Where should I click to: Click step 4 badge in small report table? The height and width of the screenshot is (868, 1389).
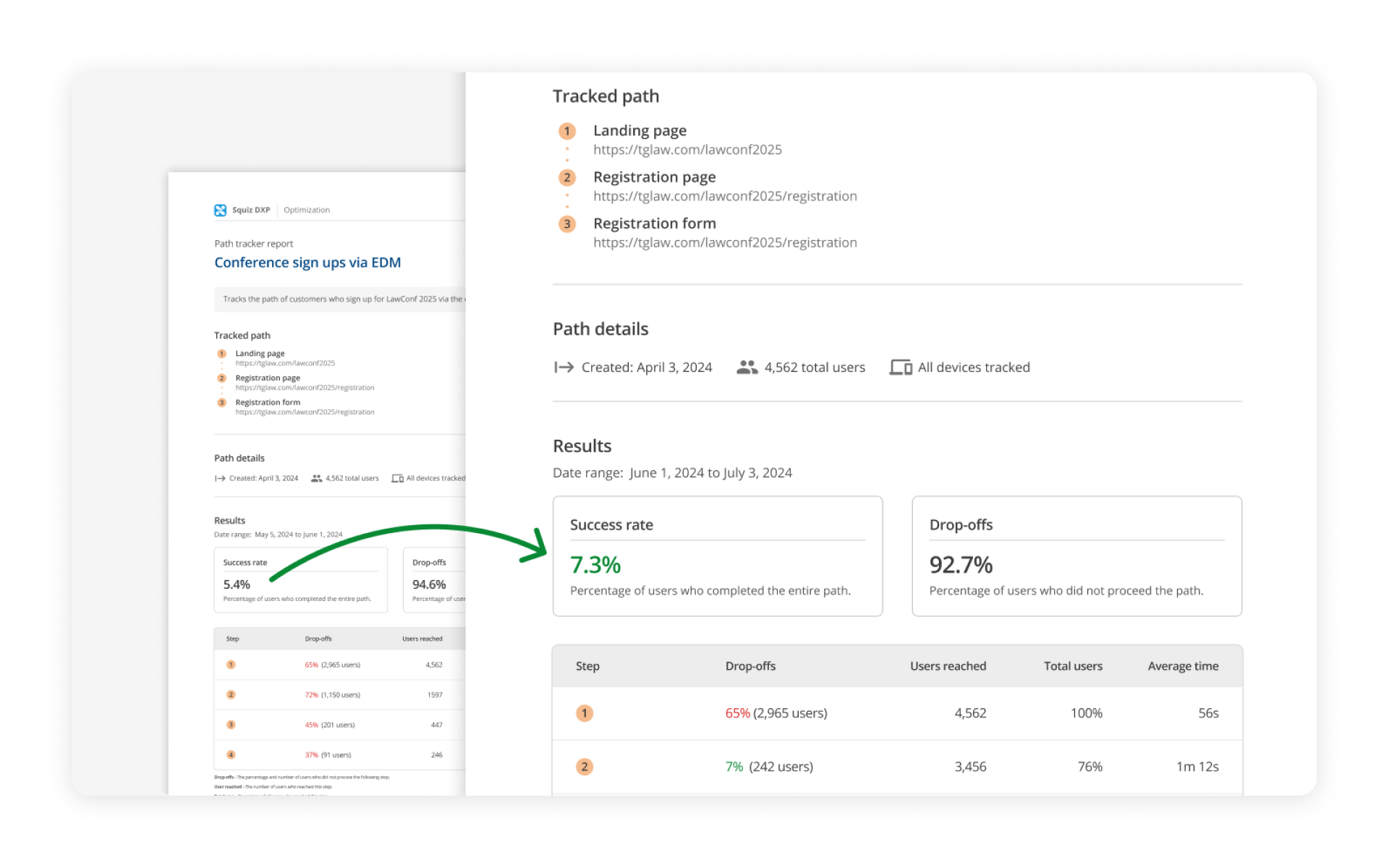[x=231, y=754]
